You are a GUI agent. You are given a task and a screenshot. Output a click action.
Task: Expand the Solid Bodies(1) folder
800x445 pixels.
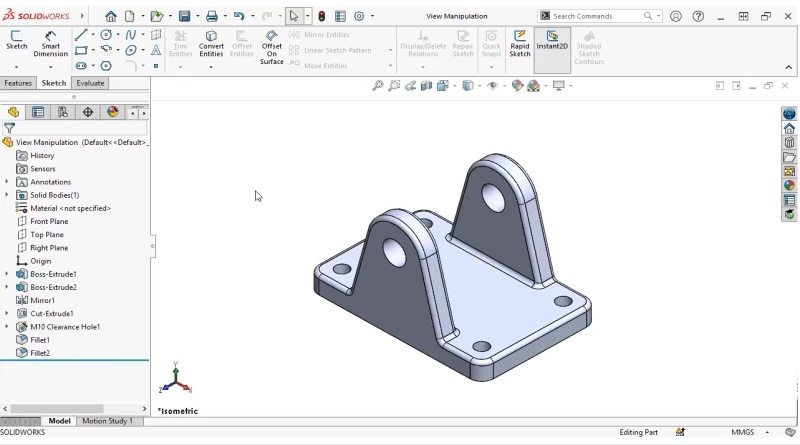pyautogui.click(x=7, y=195)
